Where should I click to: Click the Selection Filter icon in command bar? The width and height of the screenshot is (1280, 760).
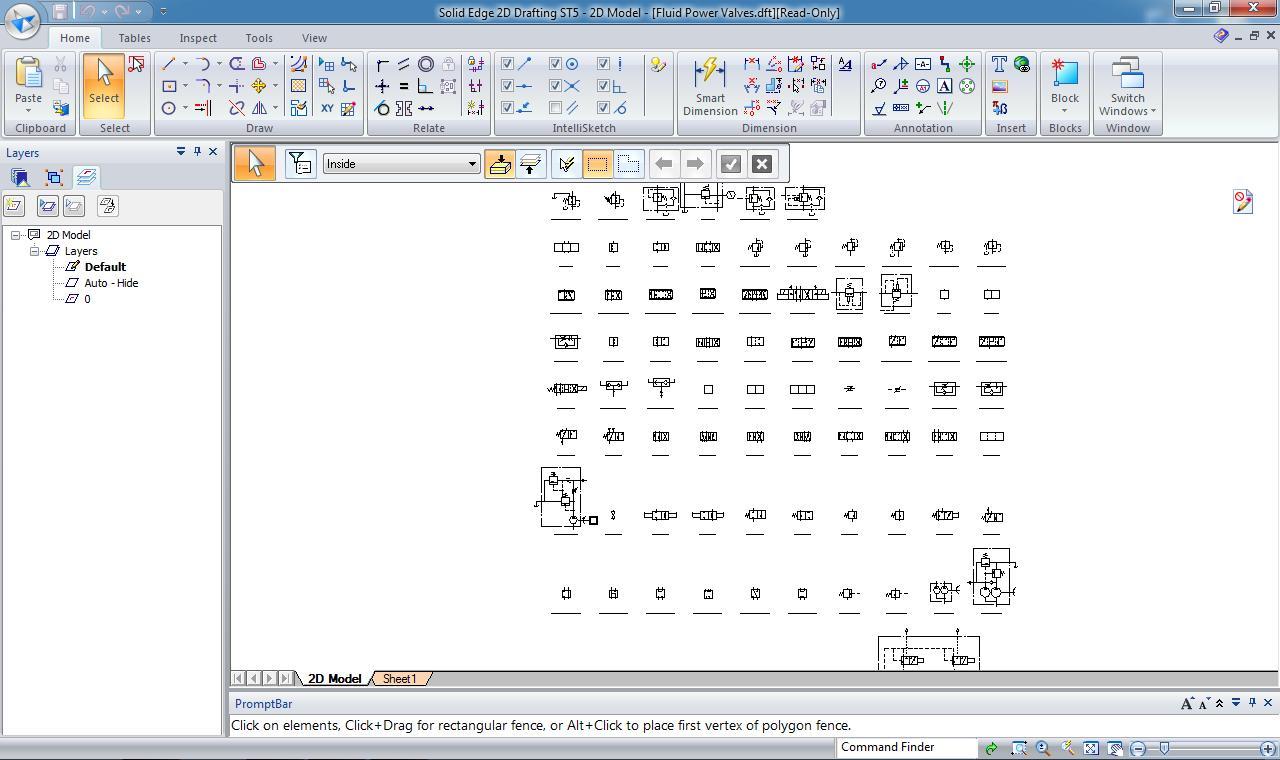coord(300,164)
